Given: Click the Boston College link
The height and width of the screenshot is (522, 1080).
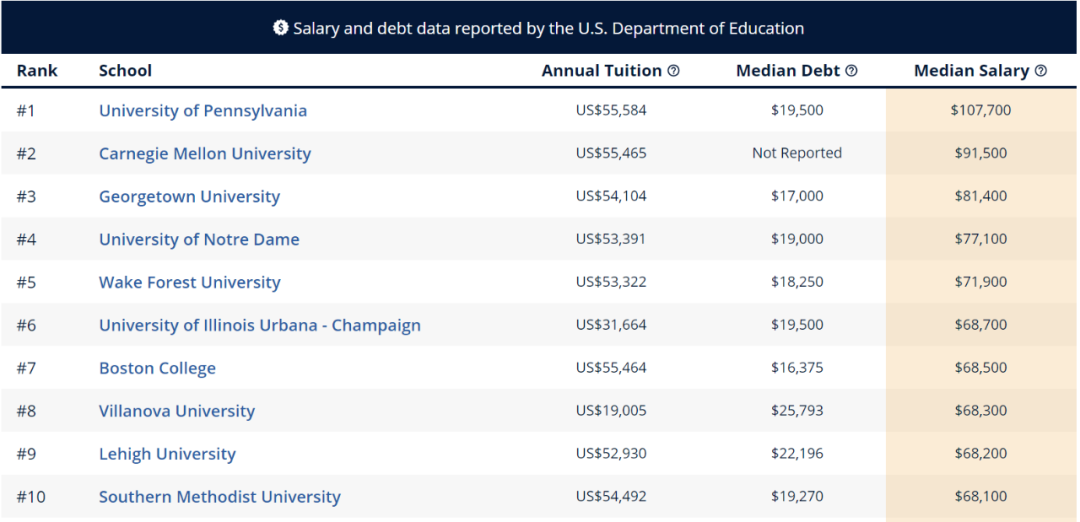Looking at the screenshot, I should pos(157,369).
